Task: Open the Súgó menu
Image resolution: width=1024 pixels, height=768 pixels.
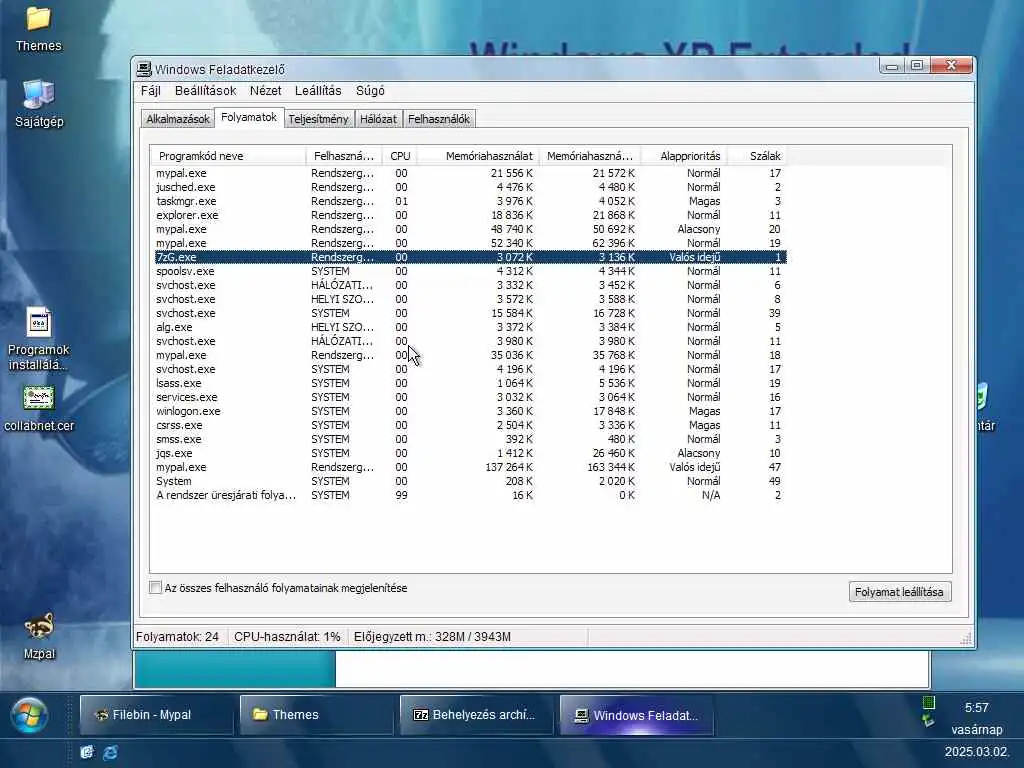Action: point(370,91)
